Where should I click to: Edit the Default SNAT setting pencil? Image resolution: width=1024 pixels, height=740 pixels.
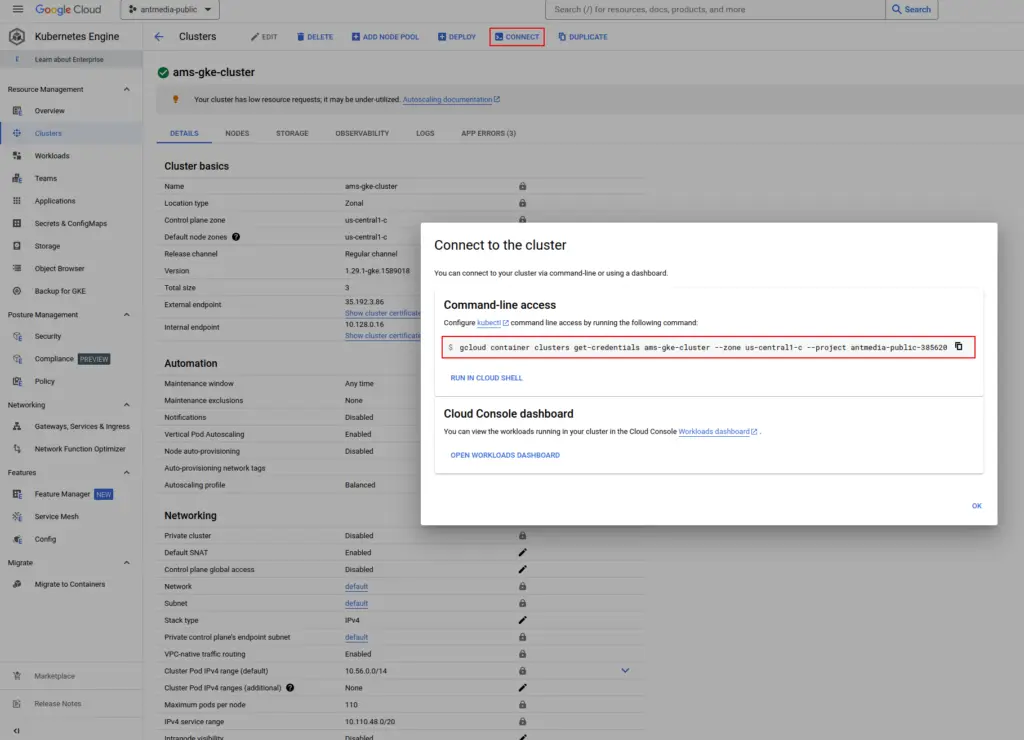522,553
